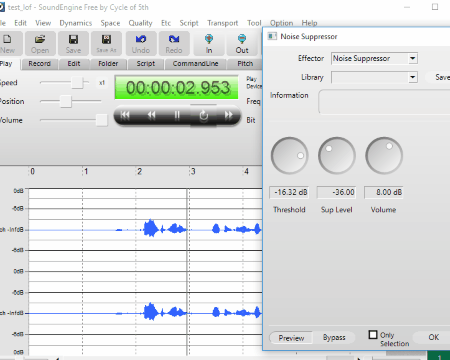Viewport: 450px width, 360px height.
Task: Open the Transport menu
Action: (223, 23)
